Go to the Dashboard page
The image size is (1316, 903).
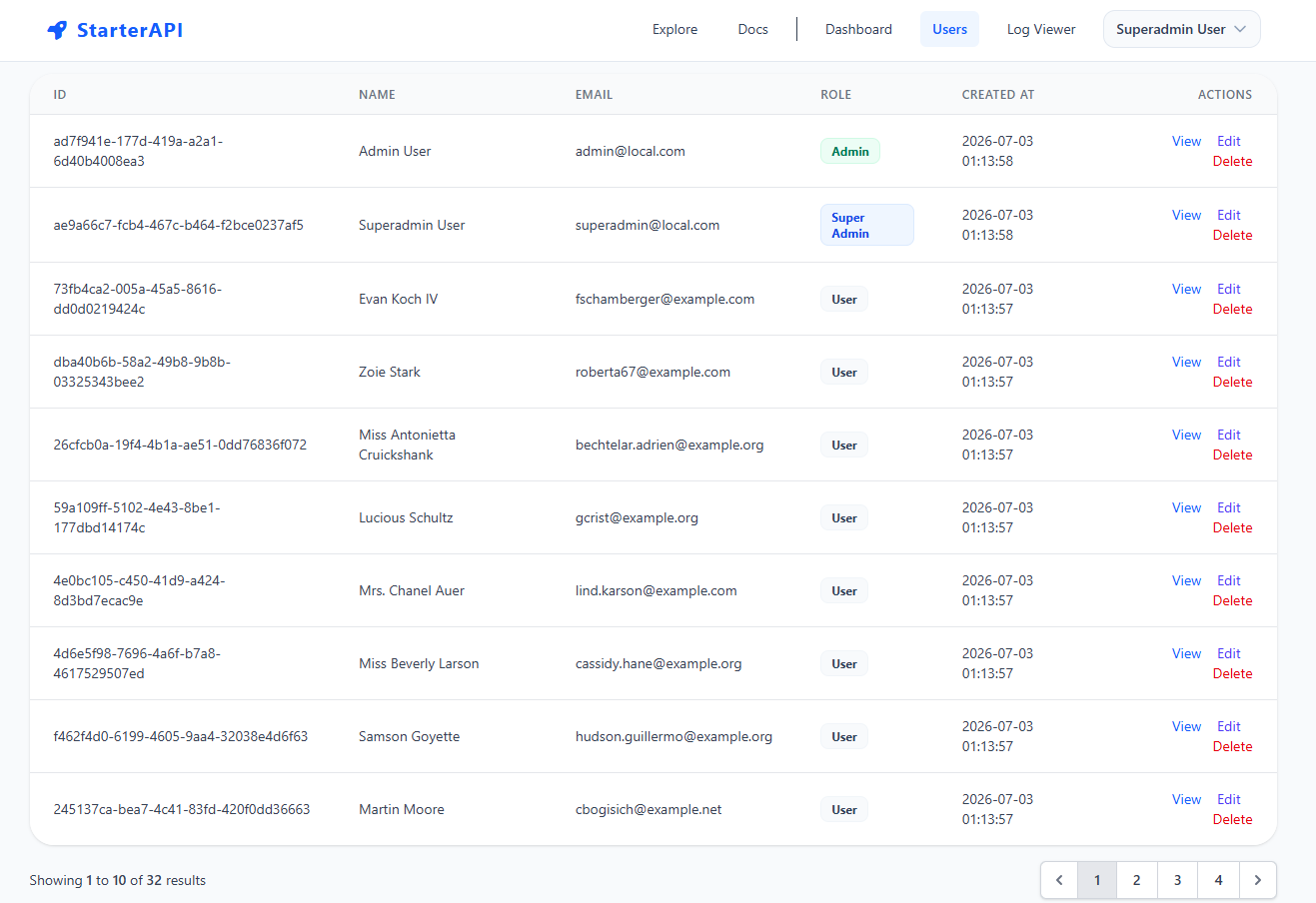858,29
